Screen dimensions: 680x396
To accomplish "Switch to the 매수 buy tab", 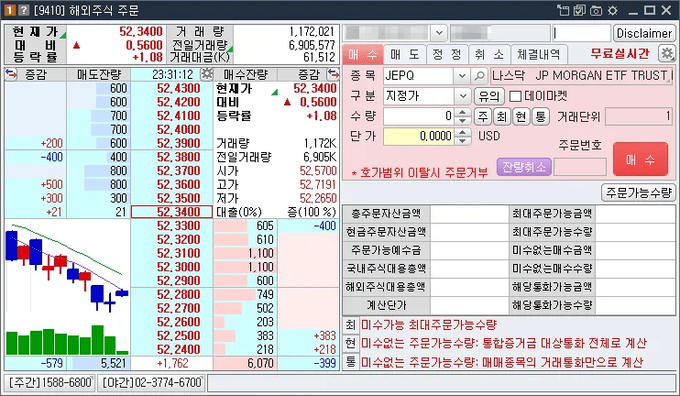I will coord(363,54).
